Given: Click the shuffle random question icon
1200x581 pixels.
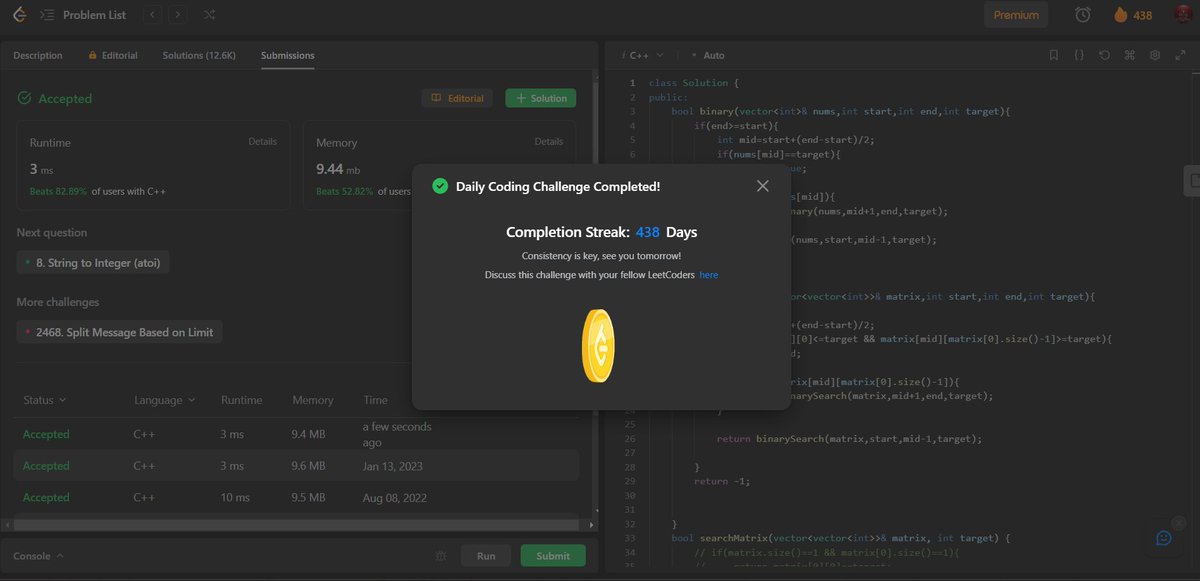Looking at the screenshot, I should (x=209, y=14).
